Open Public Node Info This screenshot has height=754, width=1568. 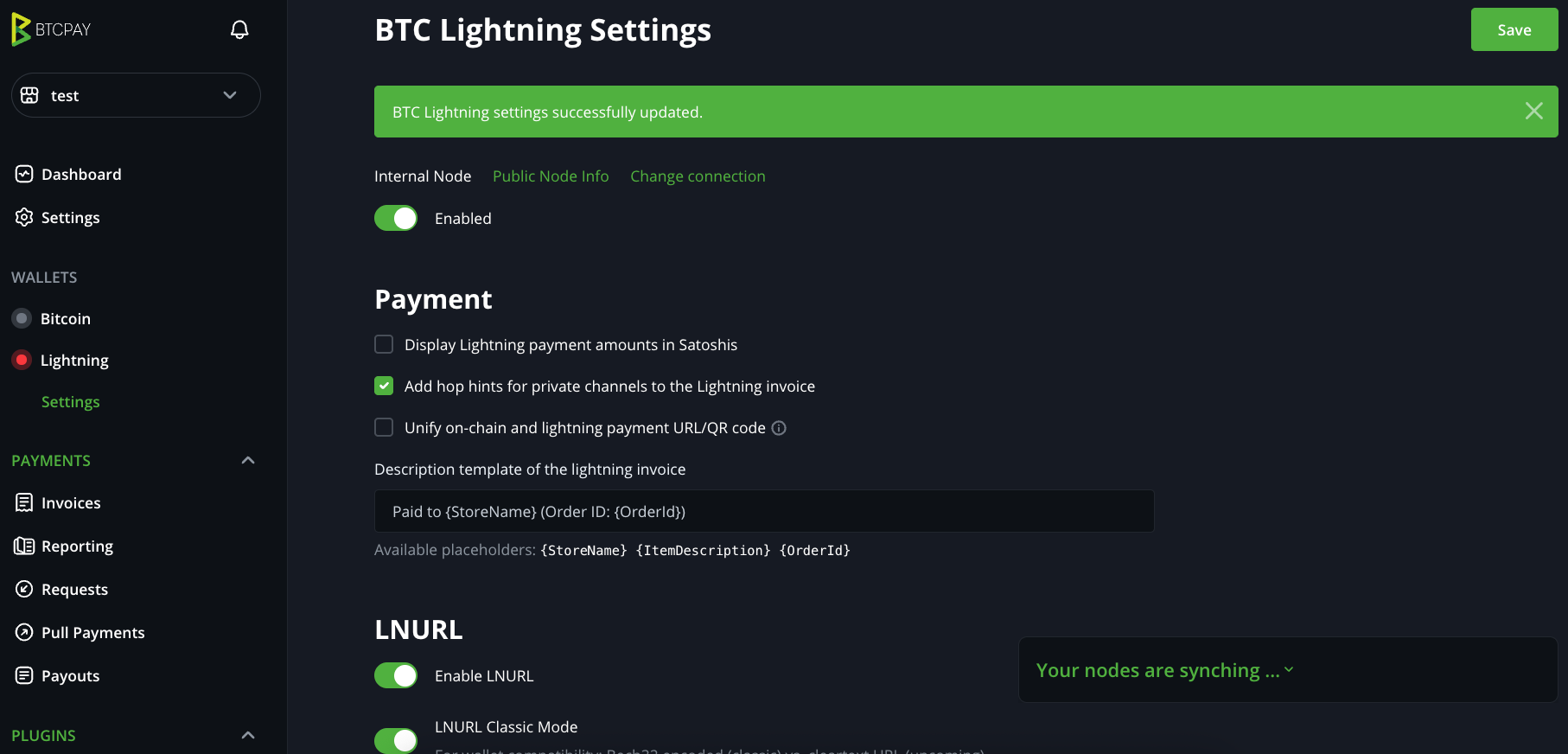click(x=551, y=176)
